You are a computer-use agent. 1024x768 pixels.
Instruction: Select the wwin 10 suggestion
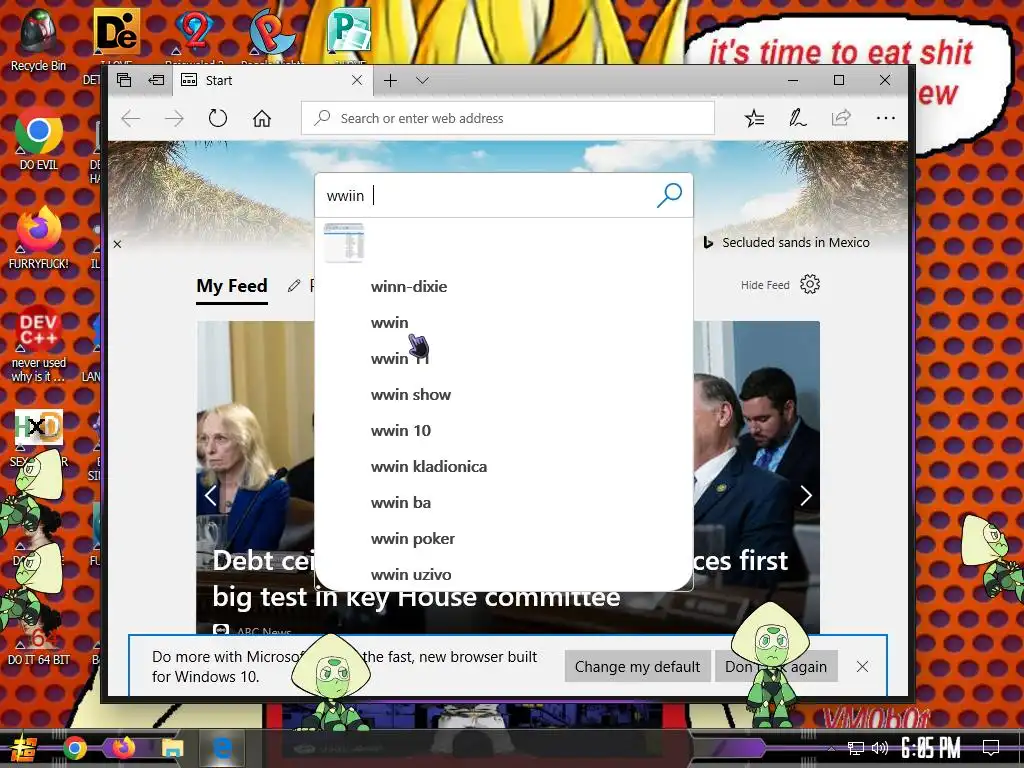coord(401,430)
